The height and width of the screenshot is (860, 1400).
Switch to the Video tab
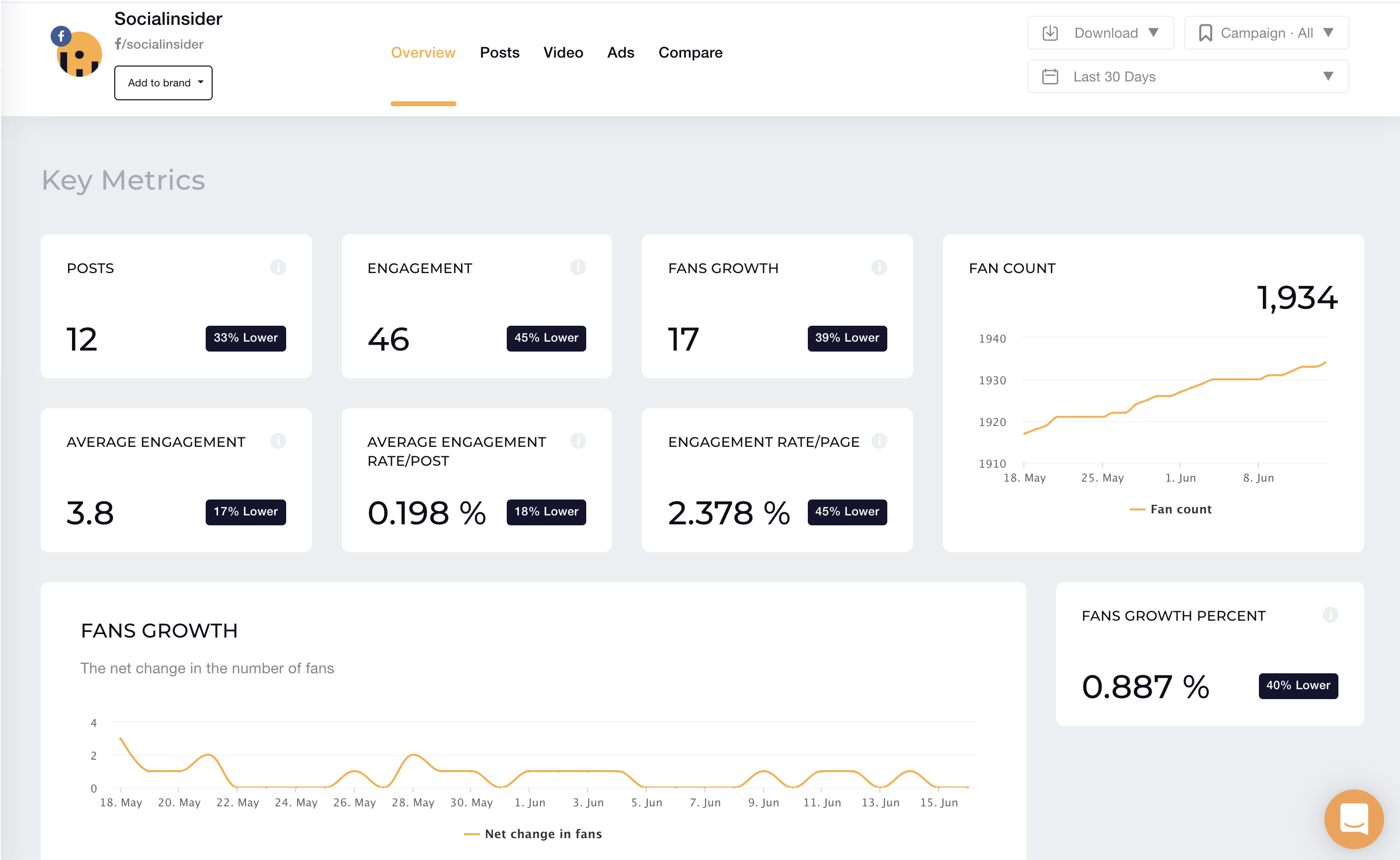(x=563, y=52)
